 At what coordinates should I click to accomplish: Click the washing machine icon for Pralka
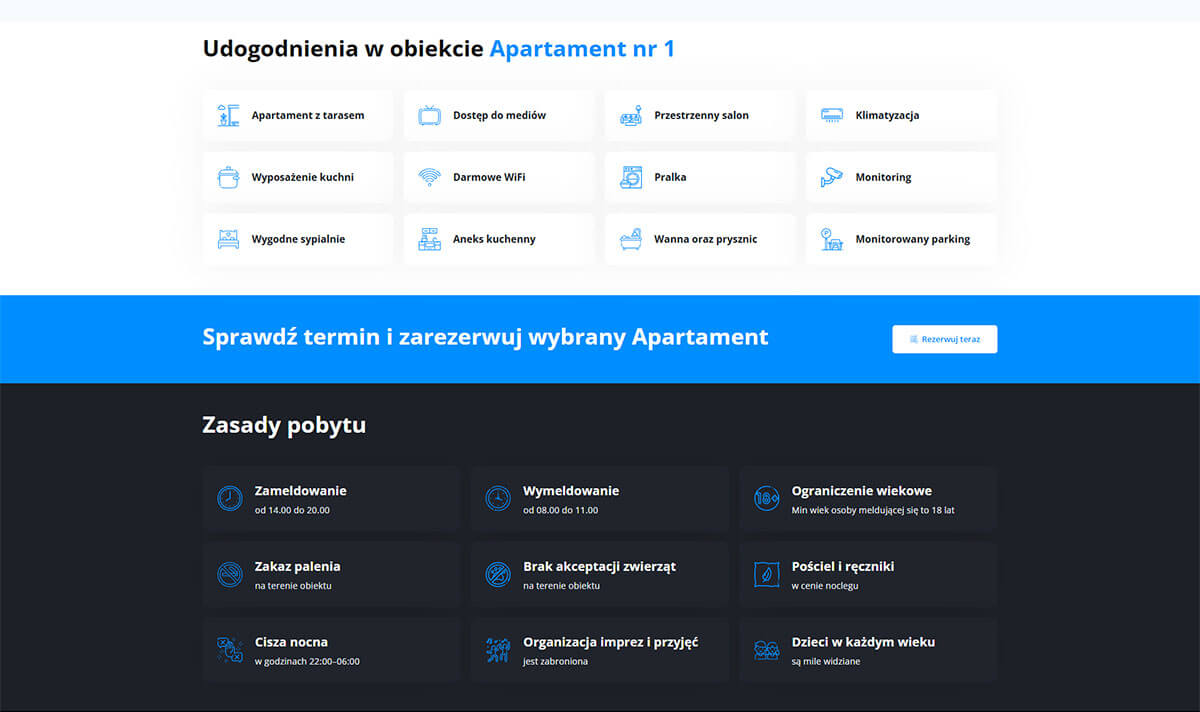coord(631,177)
